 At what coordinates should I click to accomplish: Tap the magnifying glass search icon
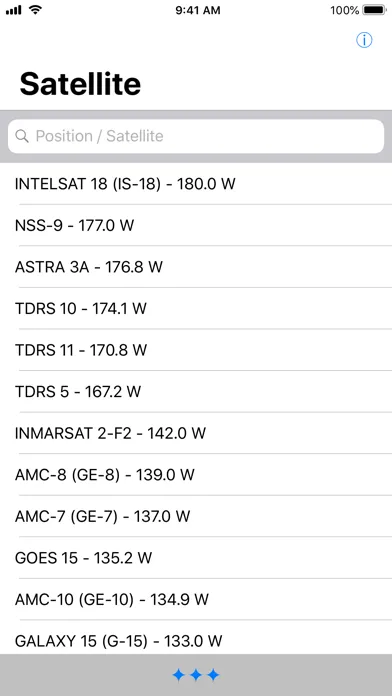pos(22,136)
